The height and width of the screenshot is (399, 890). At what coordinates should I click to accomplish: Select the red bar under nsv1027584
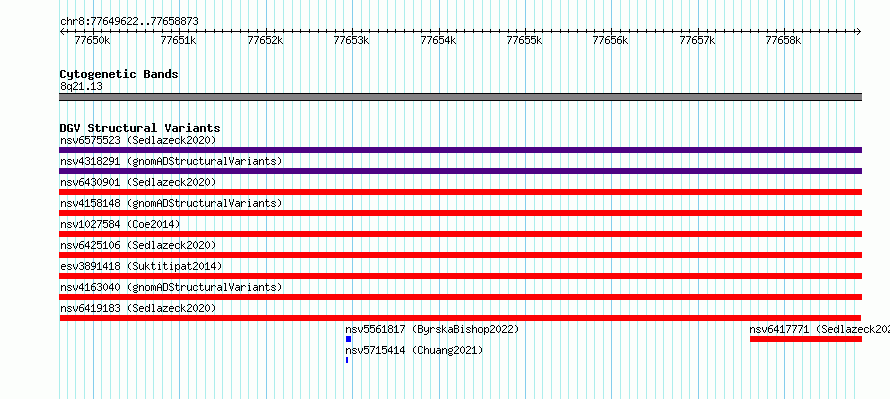(460, 234)
